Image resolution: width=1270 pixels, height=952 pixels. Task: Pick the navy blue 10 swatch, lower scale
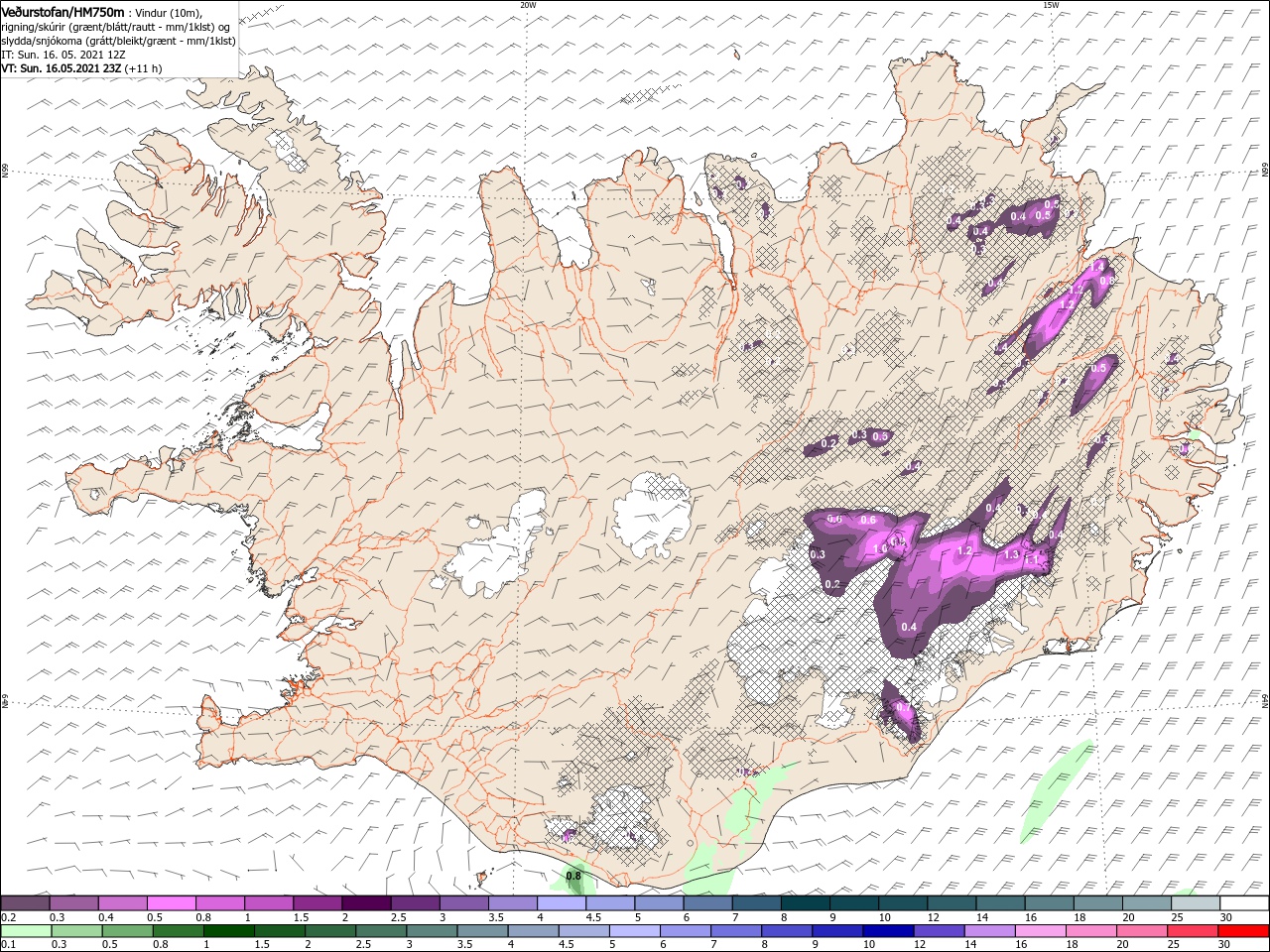[887, 930]
